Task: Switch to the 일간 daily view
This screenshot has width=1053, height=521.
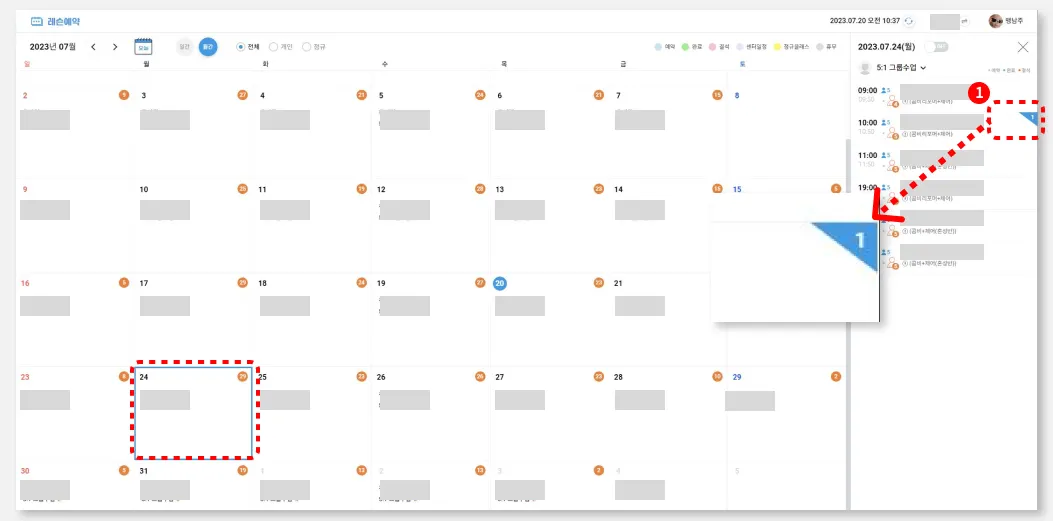Action: tap(184, 47)
